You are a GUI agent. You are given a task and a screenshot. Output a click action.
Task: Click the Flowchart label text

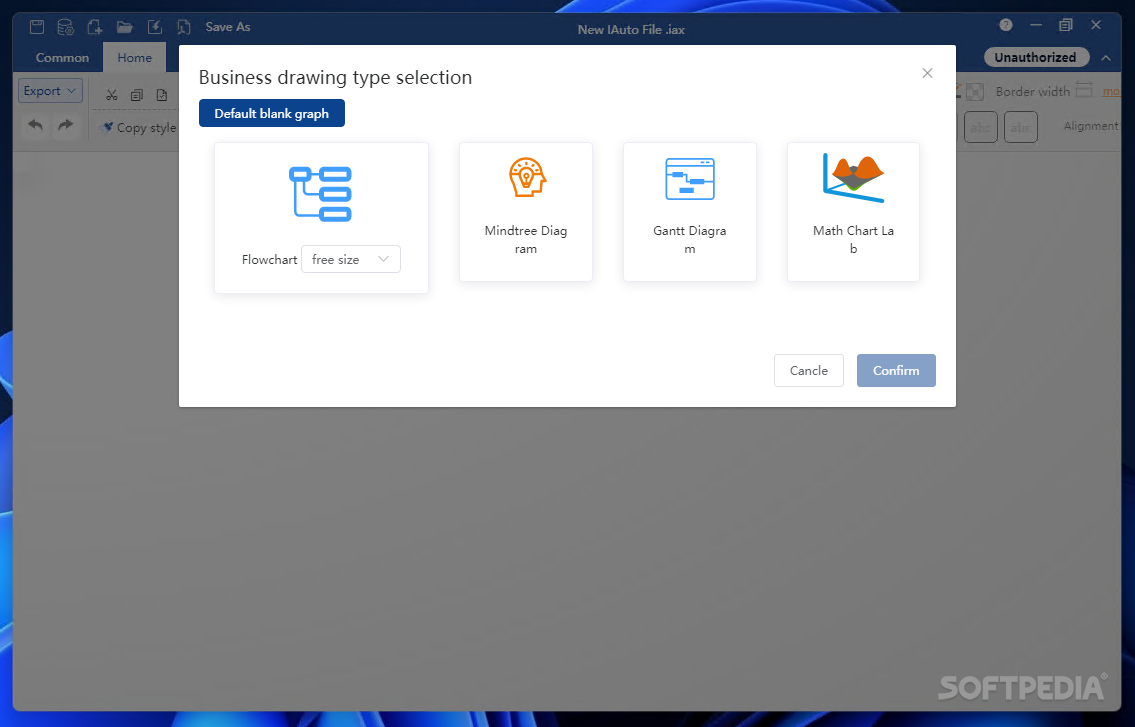click(x=269, y=259)
